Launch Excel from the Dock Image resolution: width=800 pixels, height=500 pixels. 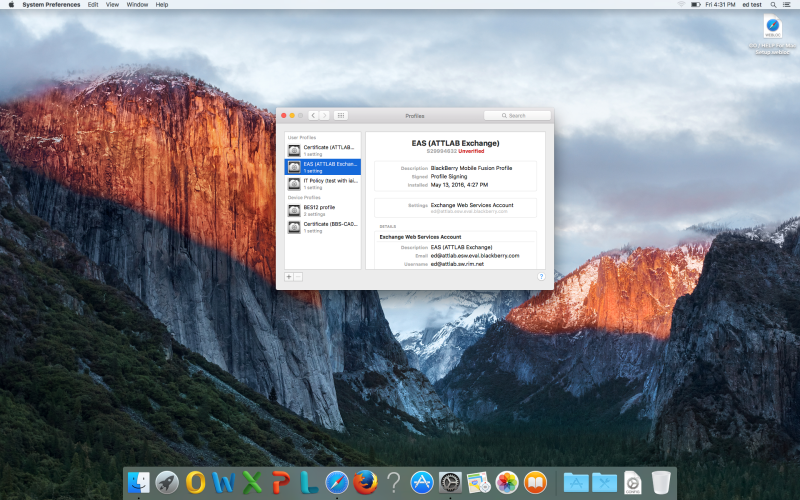252,482
